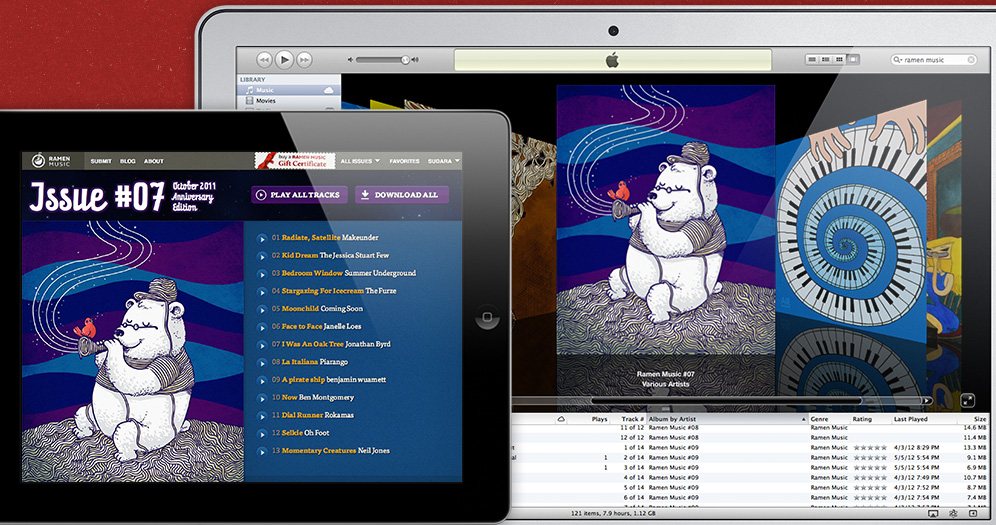This screenshot has width=996, height=525.
Task: Play track 05 Moonchild
Action: click(x=262, y=310)
